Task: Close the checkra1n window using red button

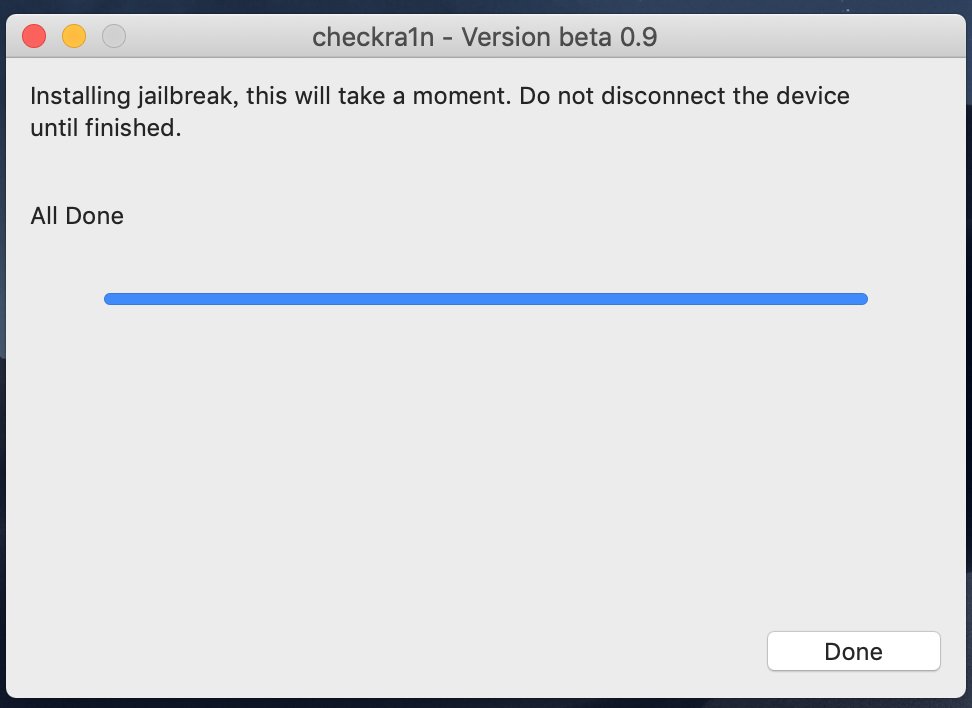Action: 34,37
